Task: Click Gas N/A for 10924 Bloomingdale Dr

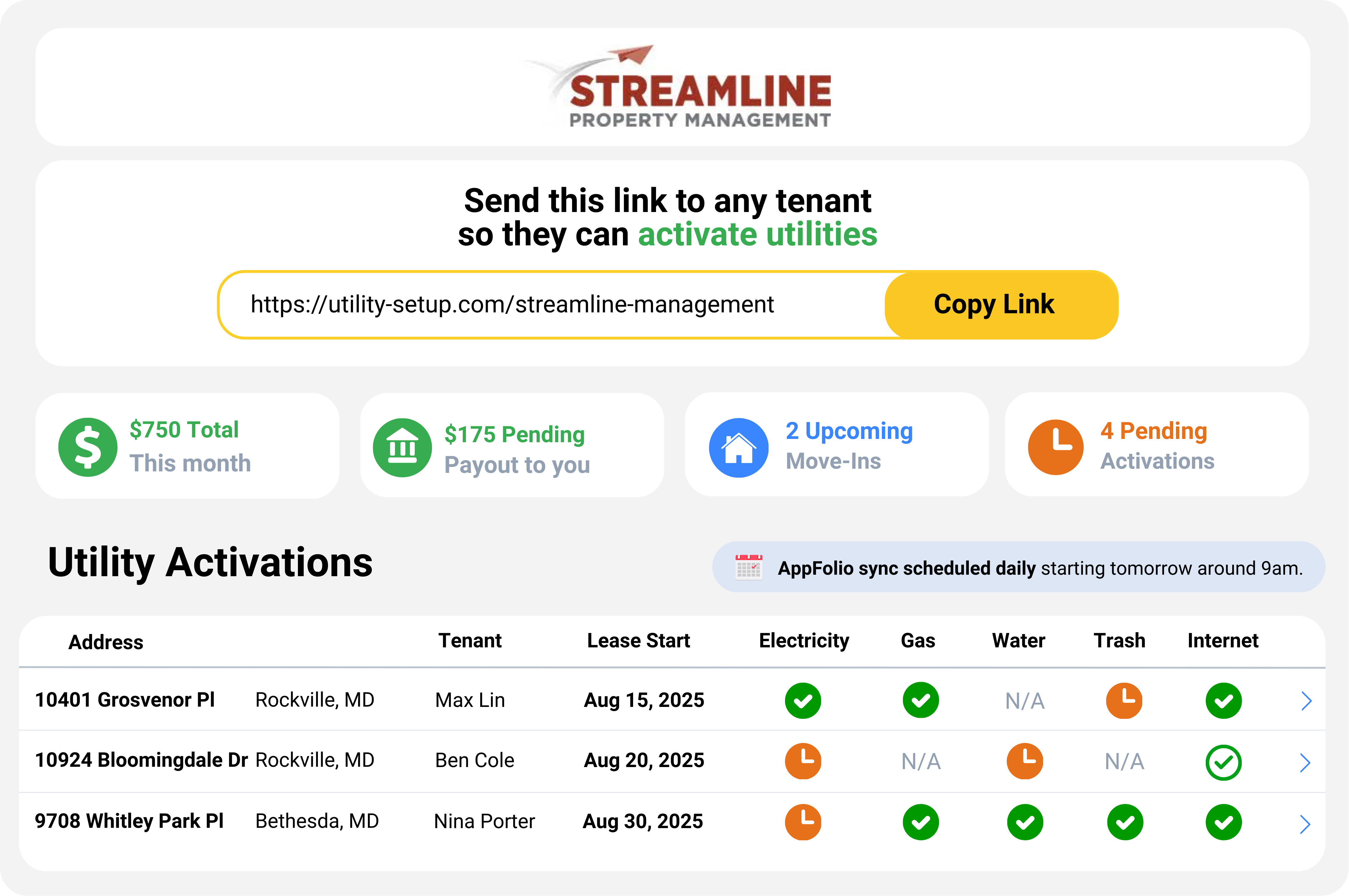Action: pyautogui.click(x=920, y=762)
